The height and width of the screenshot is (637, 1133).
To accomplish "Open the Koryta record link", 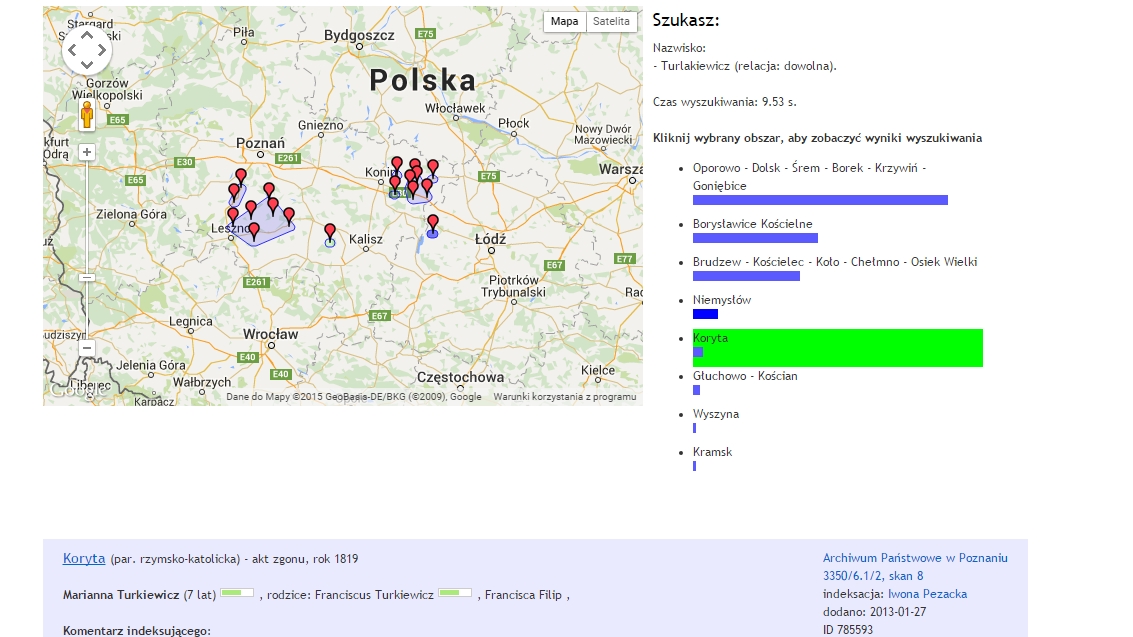I will pos(84,558).
